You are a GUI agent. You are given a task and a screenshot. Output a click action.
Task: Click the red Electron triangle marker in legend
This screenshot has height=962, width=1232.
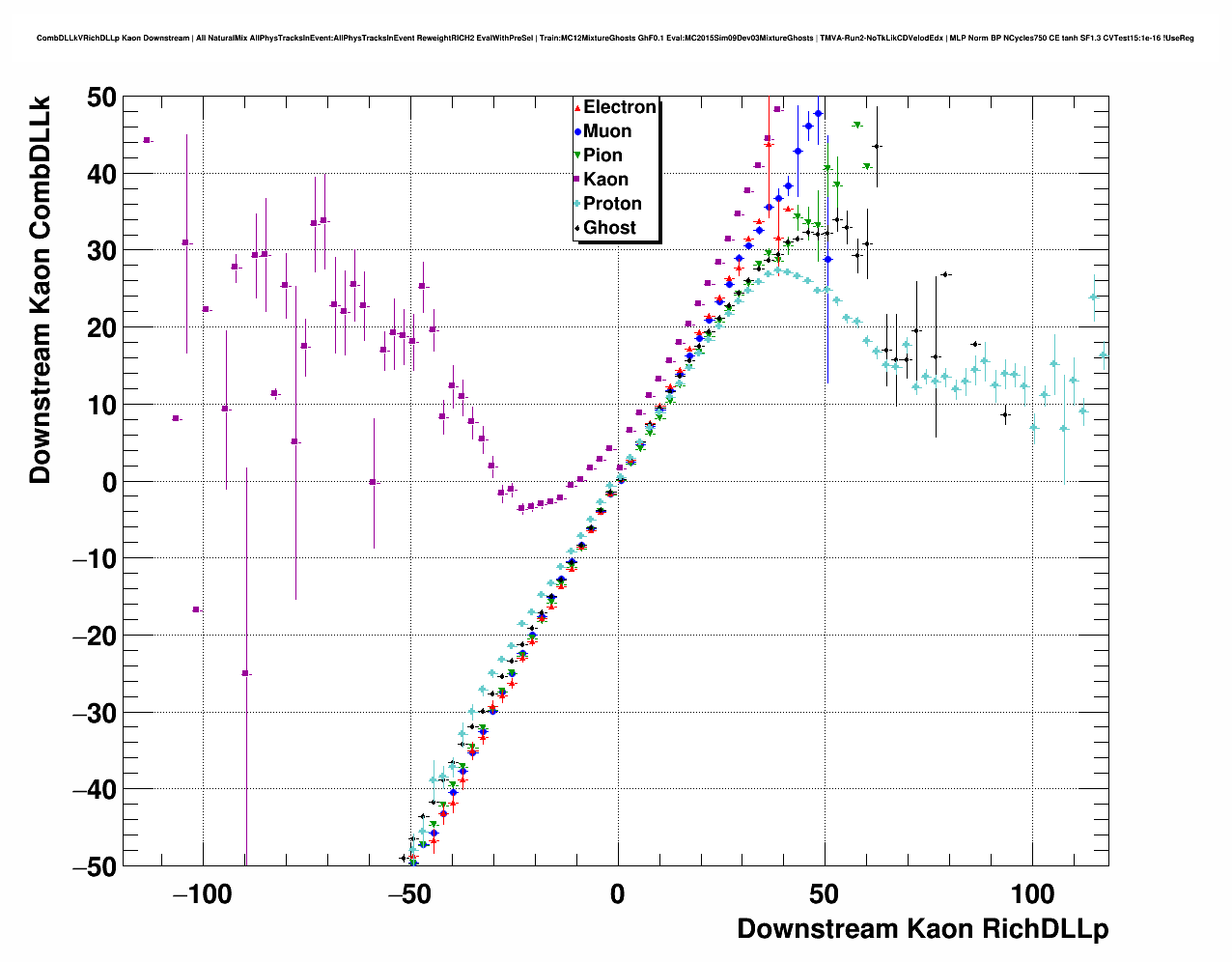(x=577, y=107)
